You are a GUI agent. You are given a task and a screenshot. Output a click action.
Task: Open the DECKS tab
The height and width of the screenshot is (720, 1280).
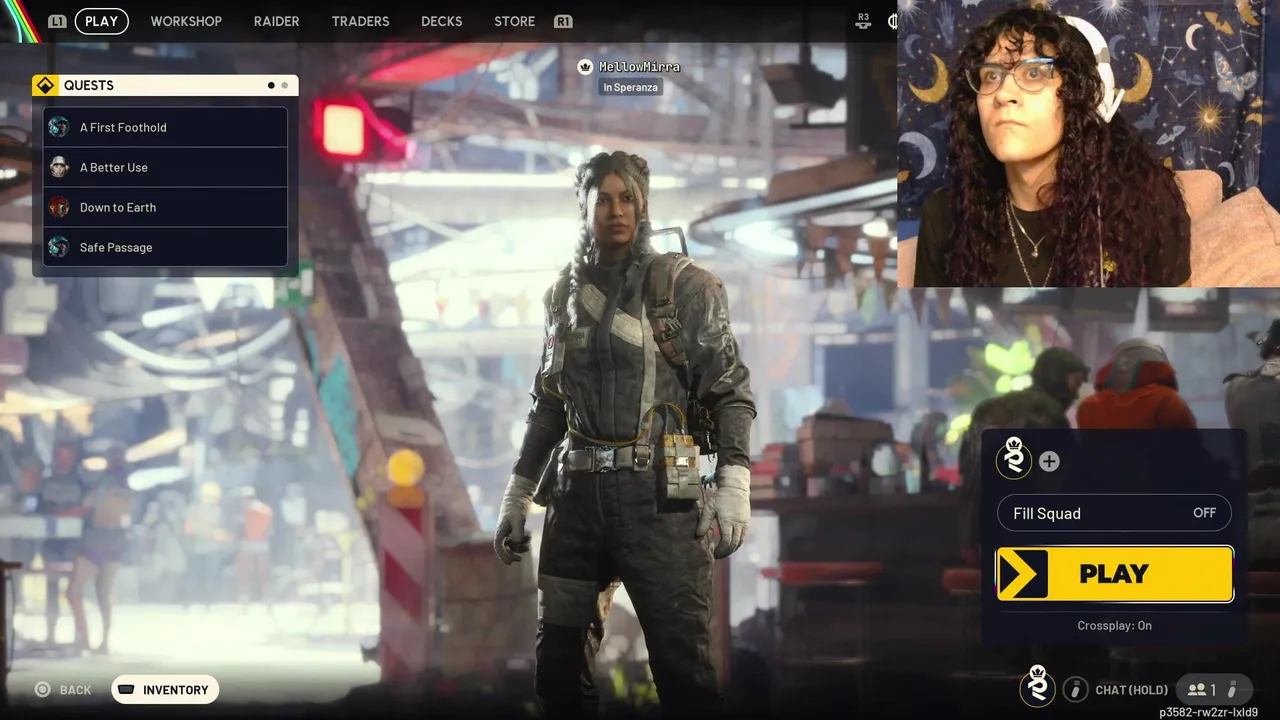click(x=442, y=21)
